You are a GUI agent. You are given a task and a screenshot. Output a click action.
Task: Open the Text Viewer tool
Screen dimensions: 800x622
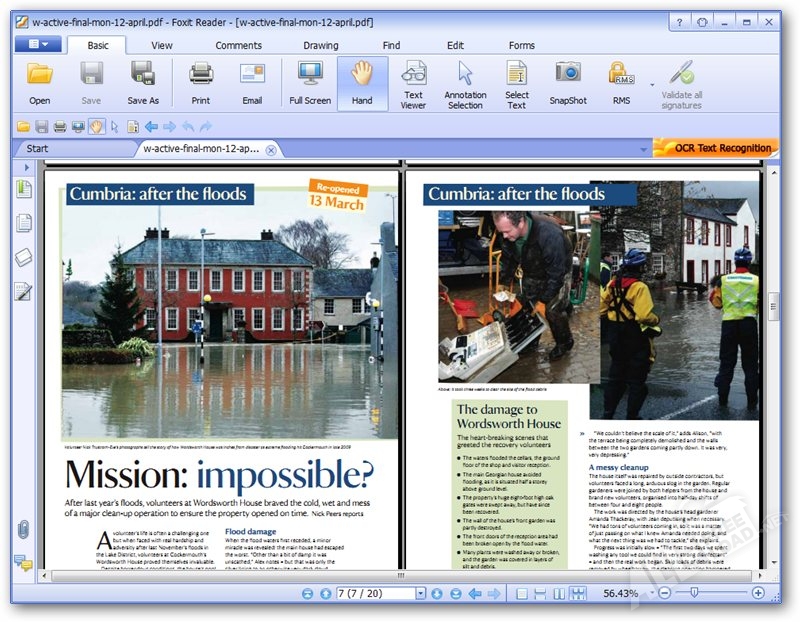(413, 84)
